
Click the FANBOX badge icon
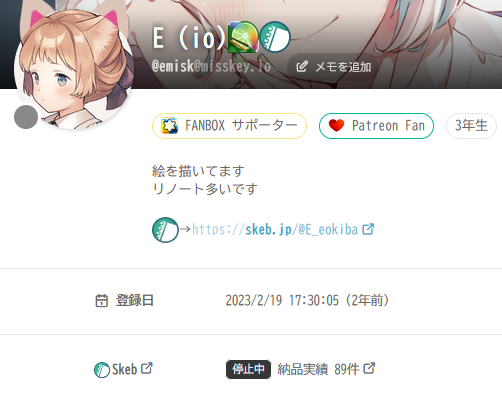click(169, 126)
